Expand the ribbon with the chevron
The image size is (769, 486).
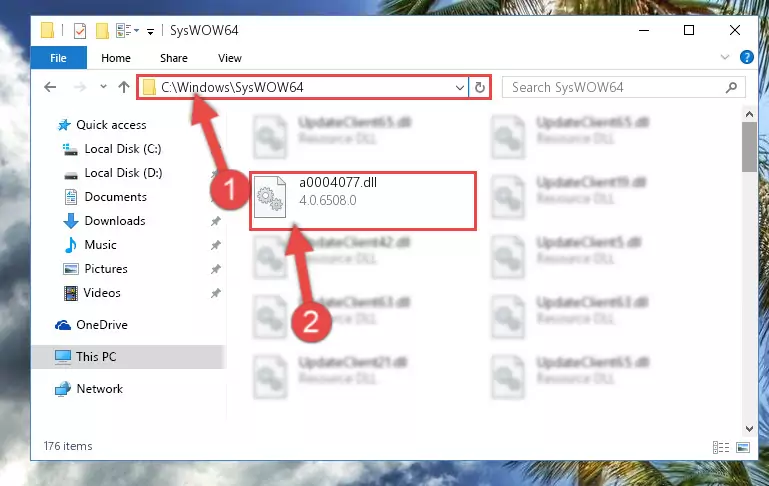[x=725, y=57]
